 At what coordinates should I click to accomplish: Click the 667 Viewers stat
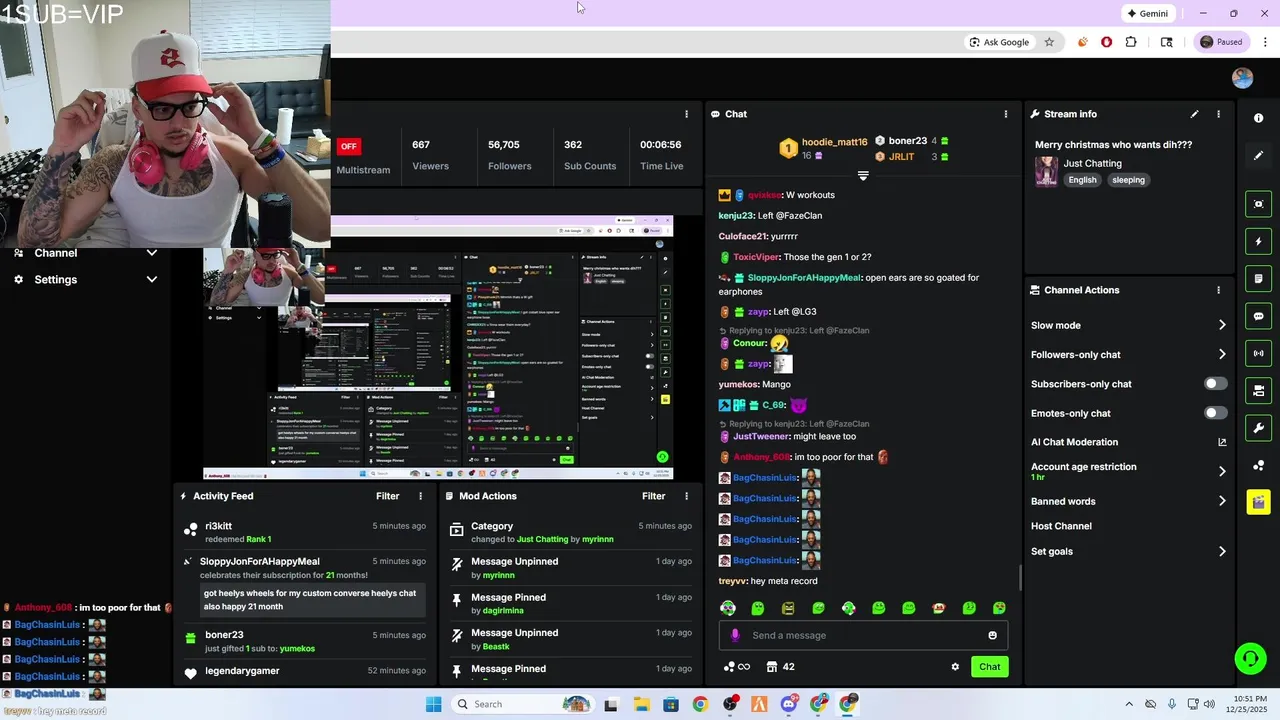[x=430, y=155]
